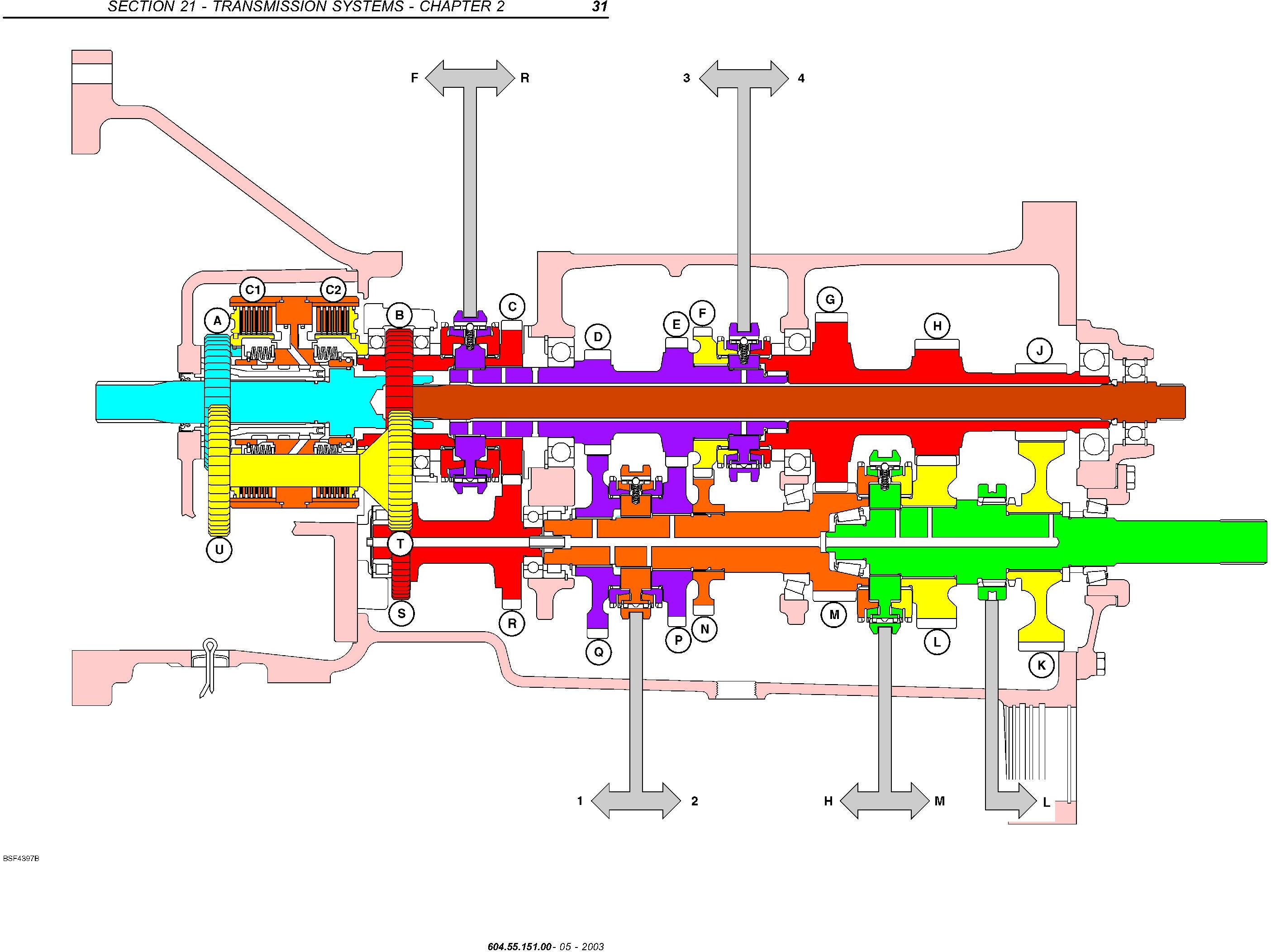Select the circled C2 clutch callout
The image size is (1271, 952).
333,290
